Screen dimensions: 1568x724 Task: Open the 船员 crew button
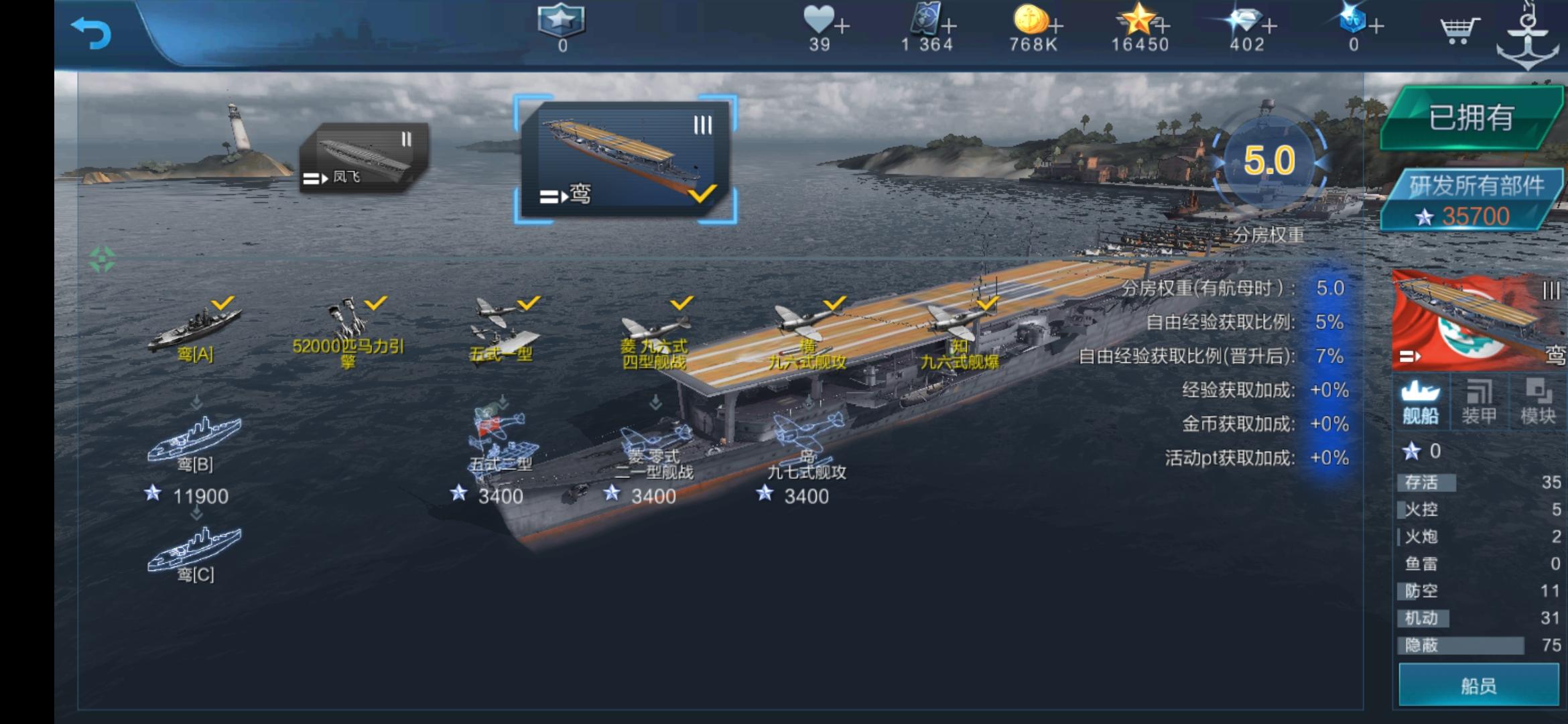coord(1478,685)
